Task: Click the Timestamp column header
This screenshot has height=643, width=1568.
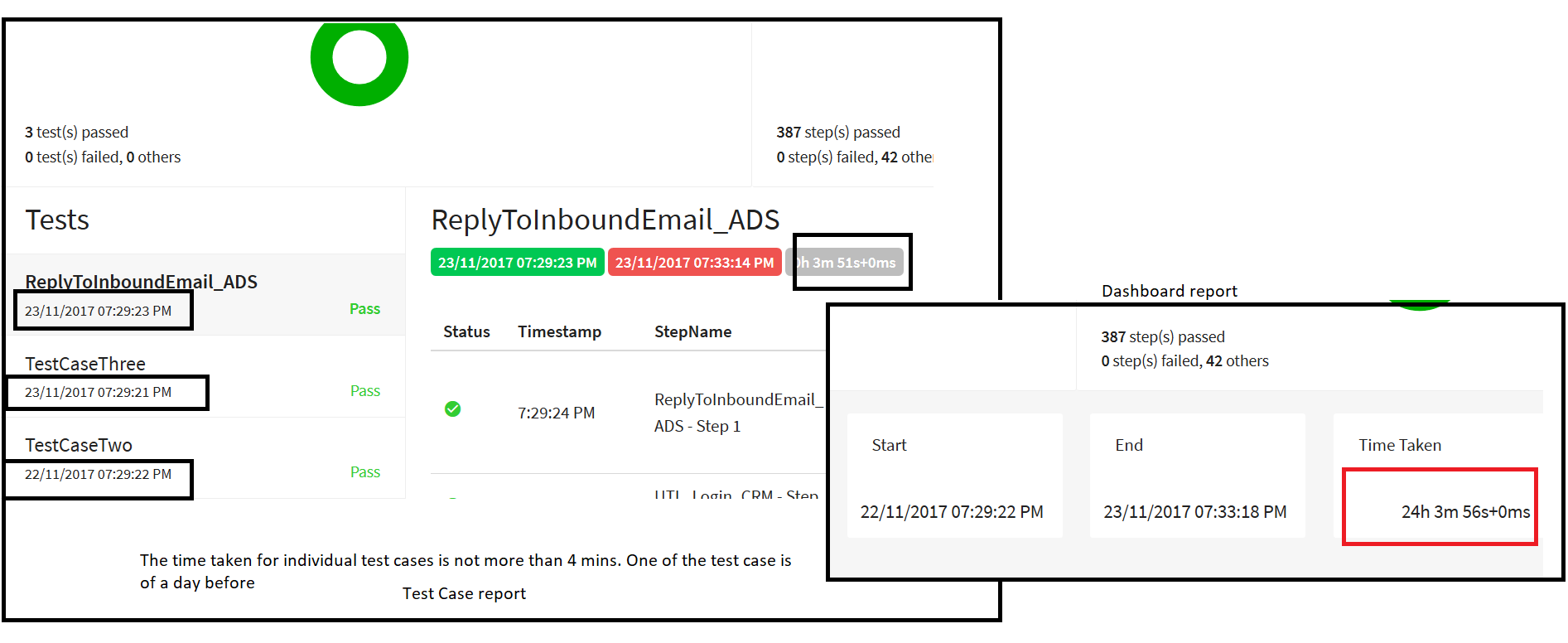Action: [559, 331]
